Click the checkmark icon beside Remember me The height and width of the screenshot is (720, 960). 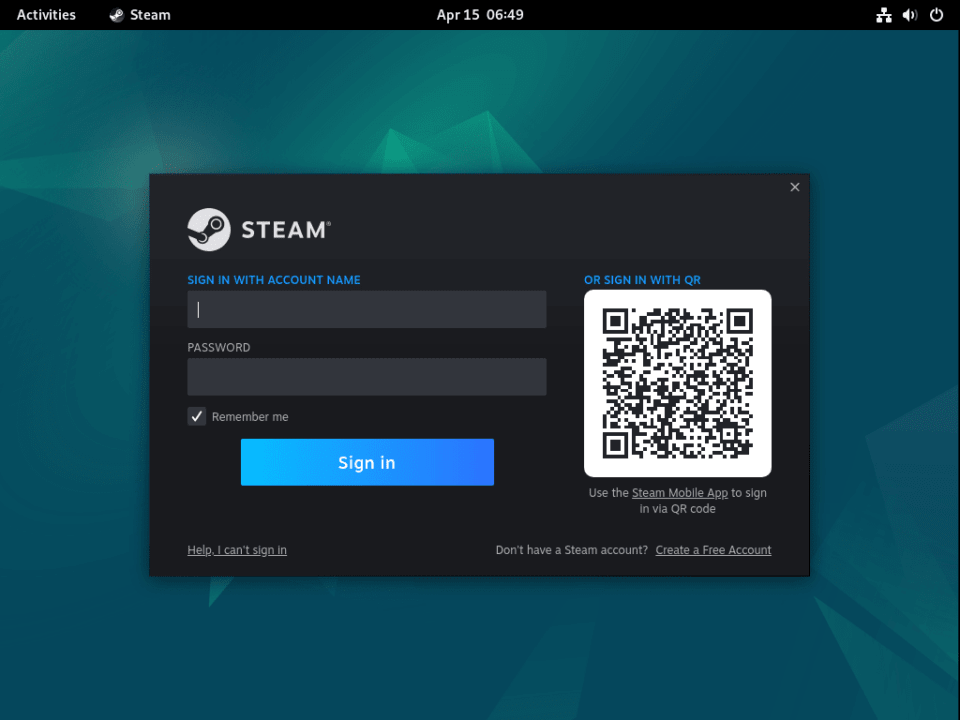(x=196, y=416)
